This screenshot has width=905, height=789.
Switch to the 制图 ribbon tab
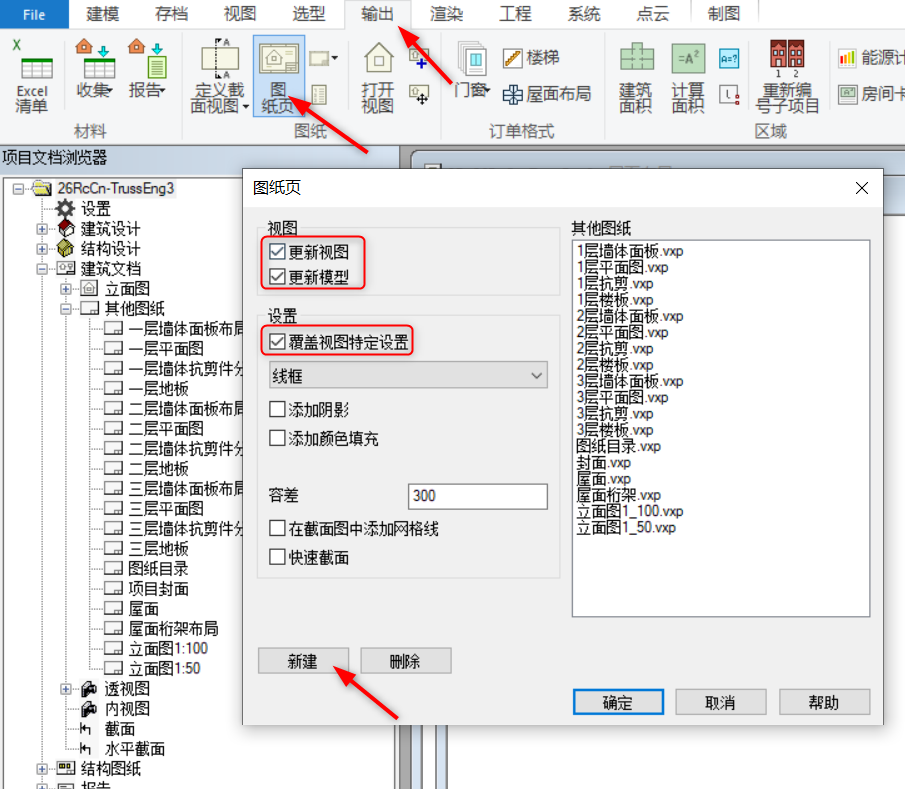[724, 14]
